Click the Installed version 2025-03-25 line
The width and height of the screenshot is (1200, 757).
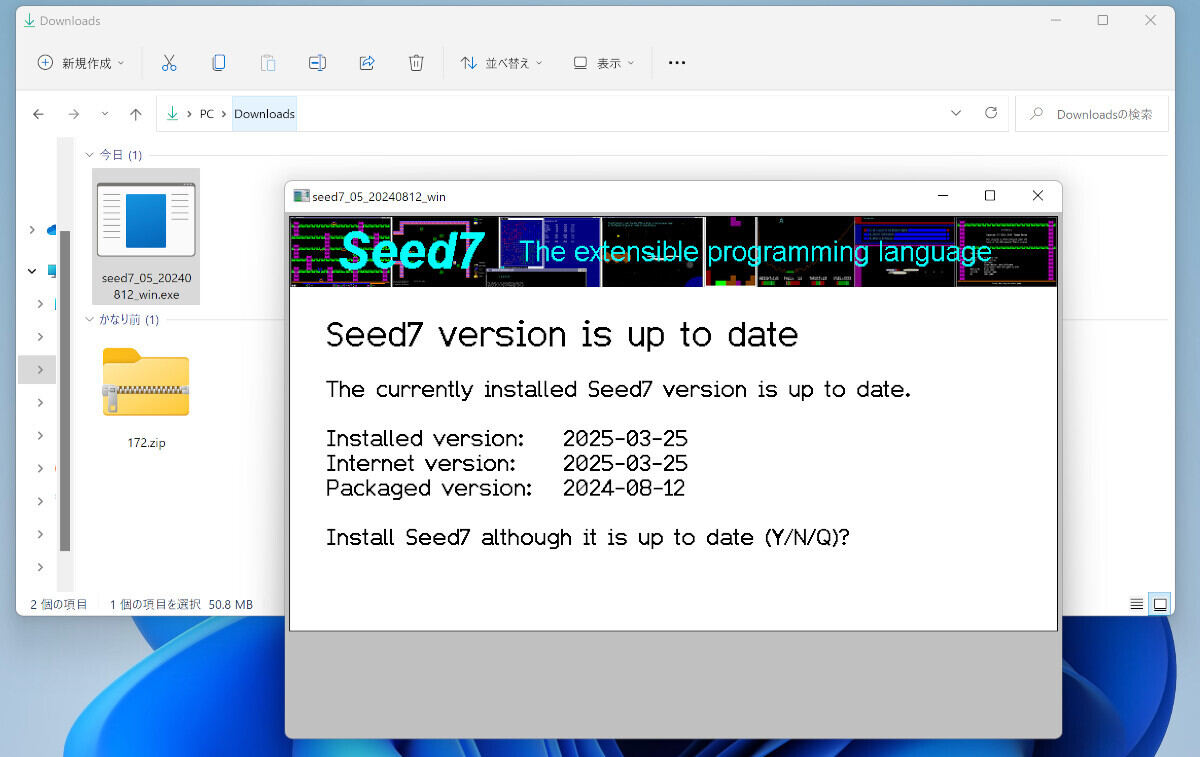coord(507,439)
